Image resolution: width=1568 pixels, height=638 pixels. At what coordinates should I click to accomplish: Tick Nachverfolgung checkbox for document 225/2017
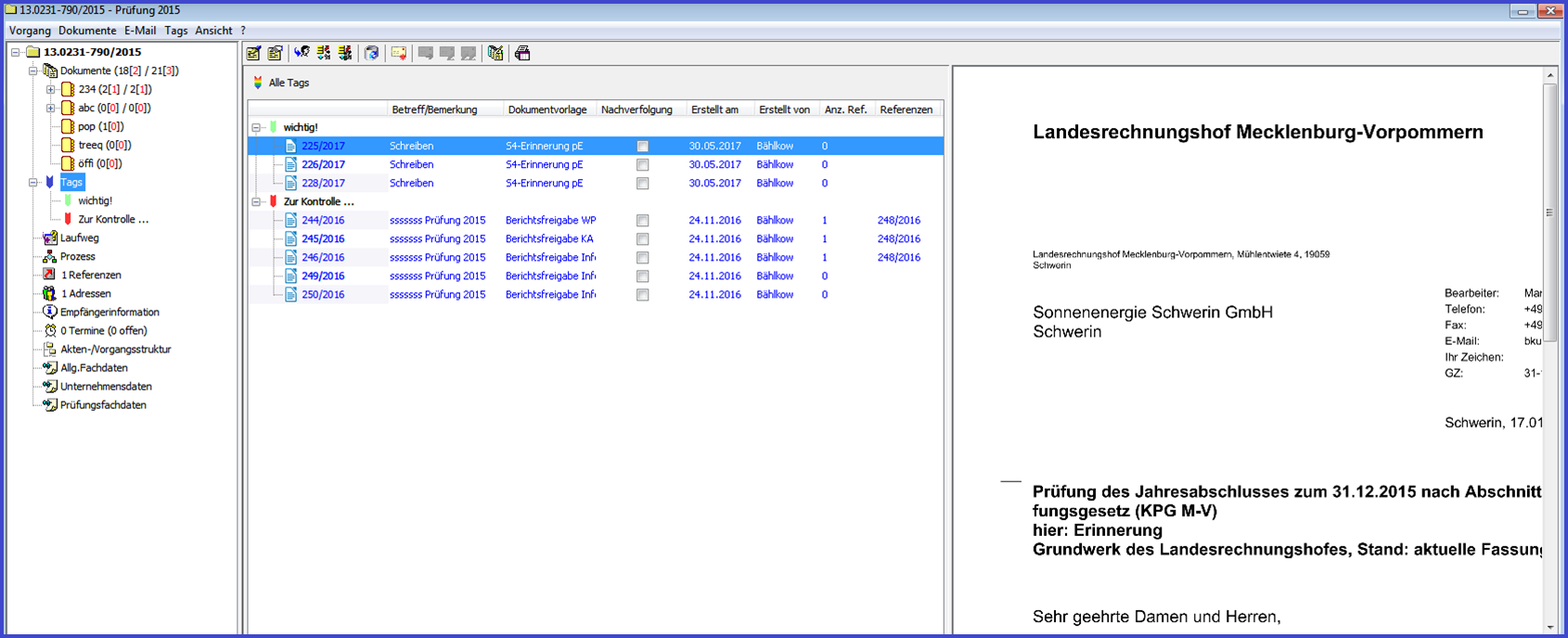pyautogui.click(x=642, y=147)
